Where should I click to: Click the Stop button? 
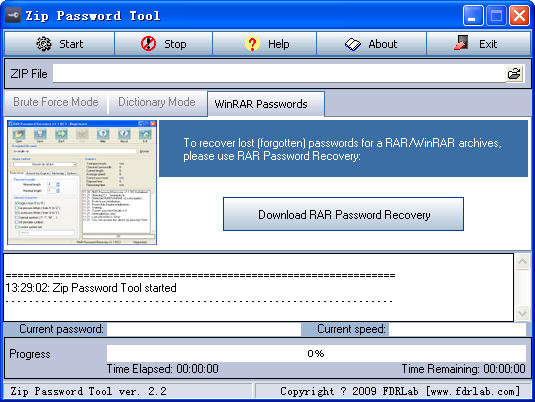(x=163, y=44)
